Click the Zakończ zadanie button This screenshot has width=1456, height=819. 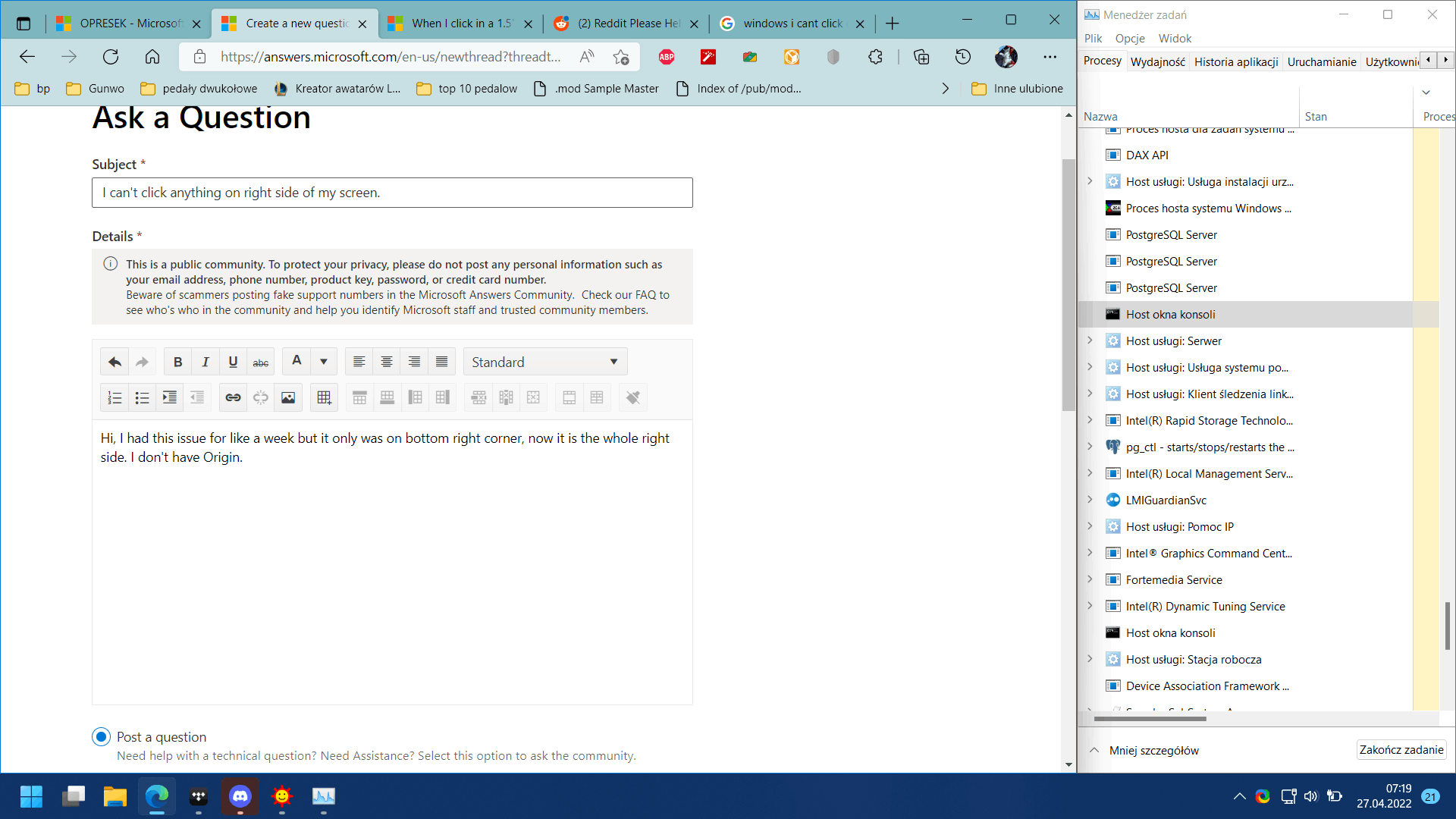(x=1401, y=749)
